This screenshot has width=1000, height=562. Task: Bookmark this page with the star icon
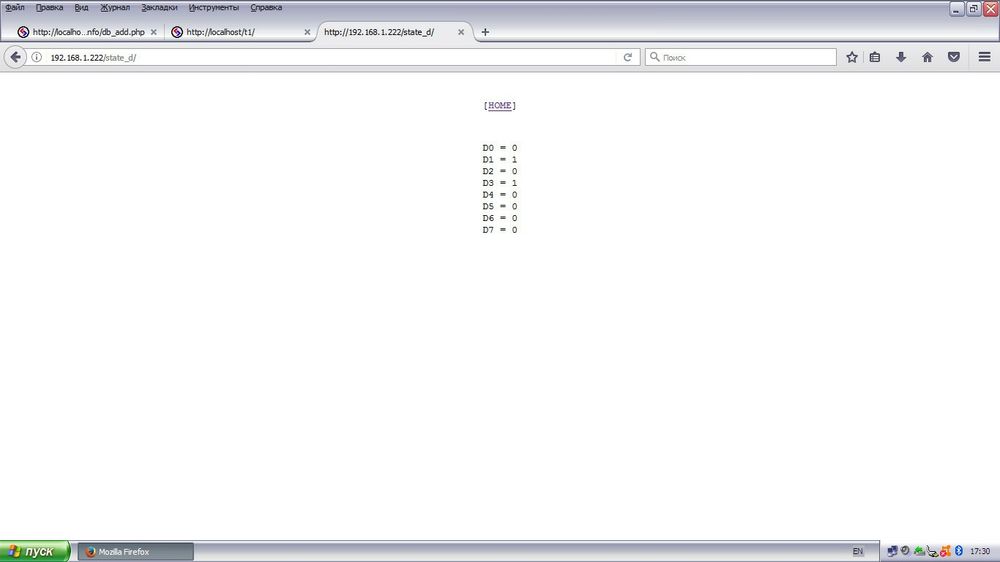[x=851, y=57]
